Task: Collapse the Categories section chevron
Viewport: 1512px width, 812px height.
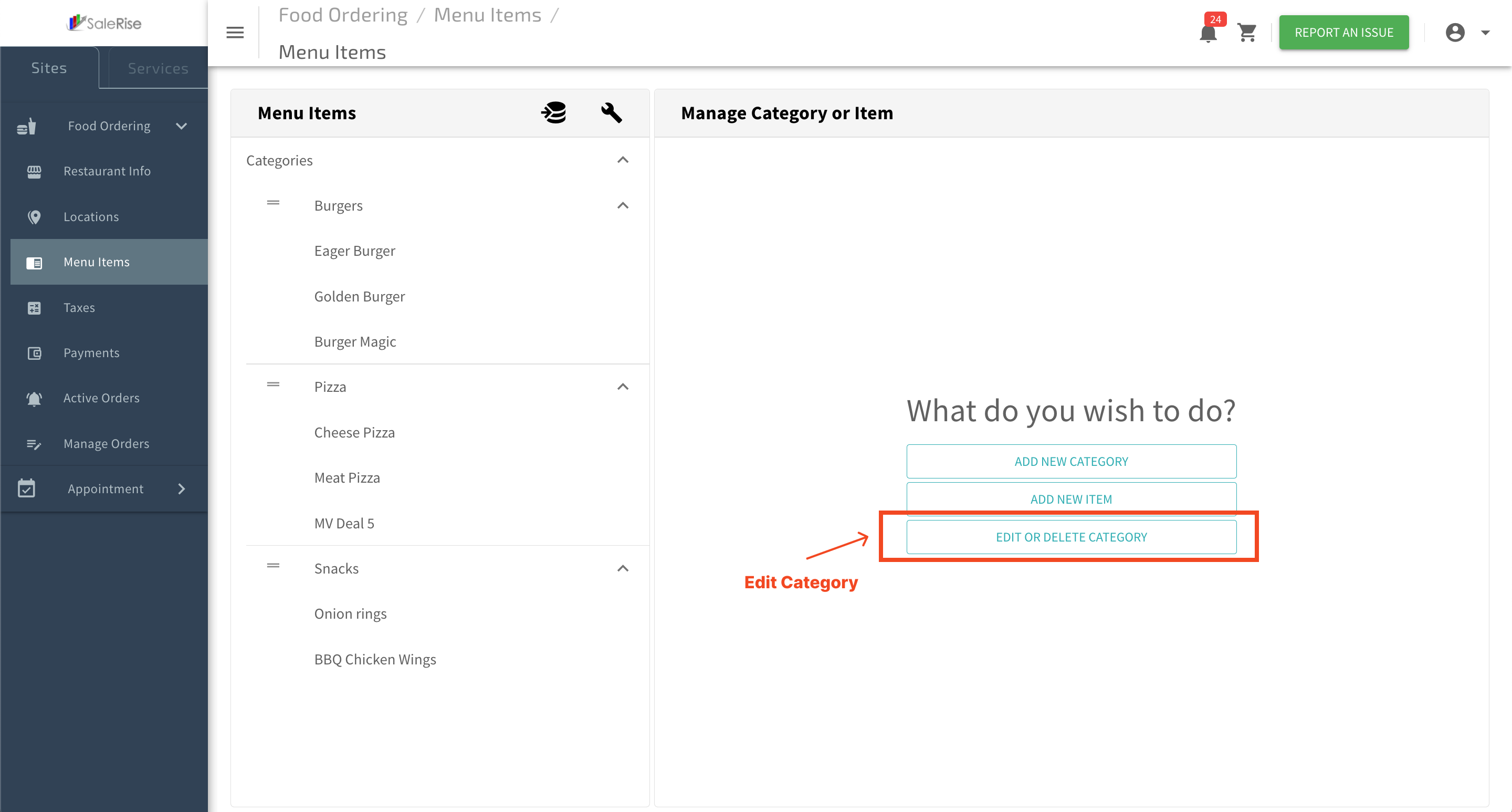Action: coord(623,160)
